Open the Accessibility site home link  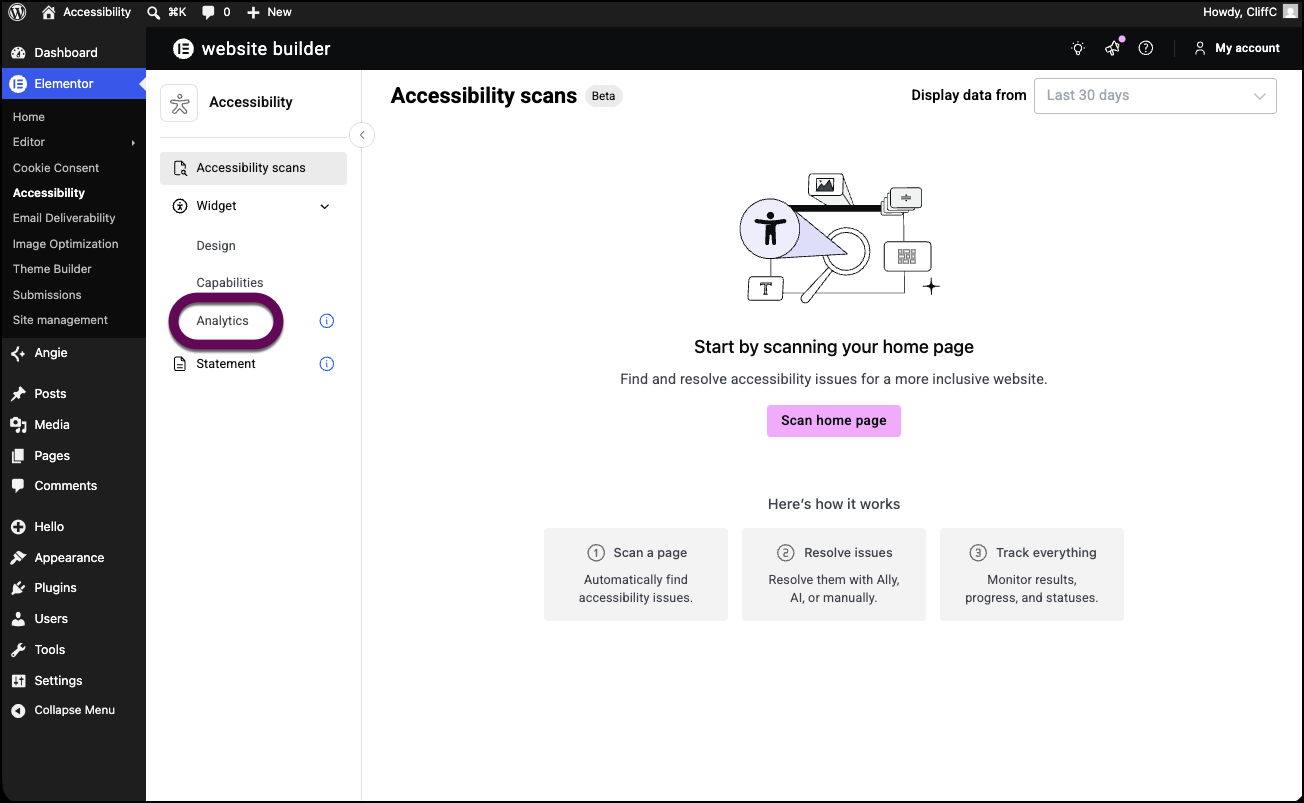click(x=87, y=12)
